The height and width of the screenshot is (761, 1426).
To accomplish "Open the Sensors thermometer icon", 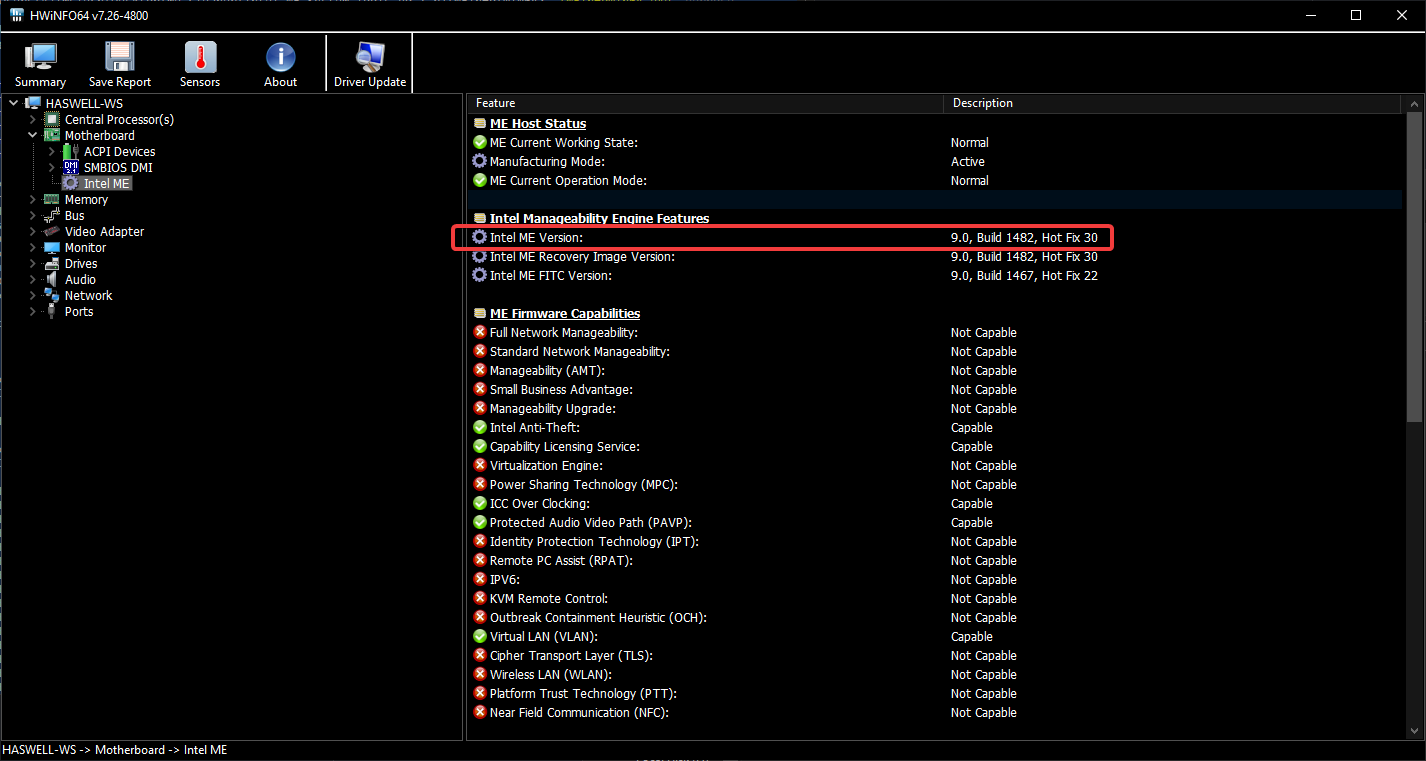I will point(200,56).
